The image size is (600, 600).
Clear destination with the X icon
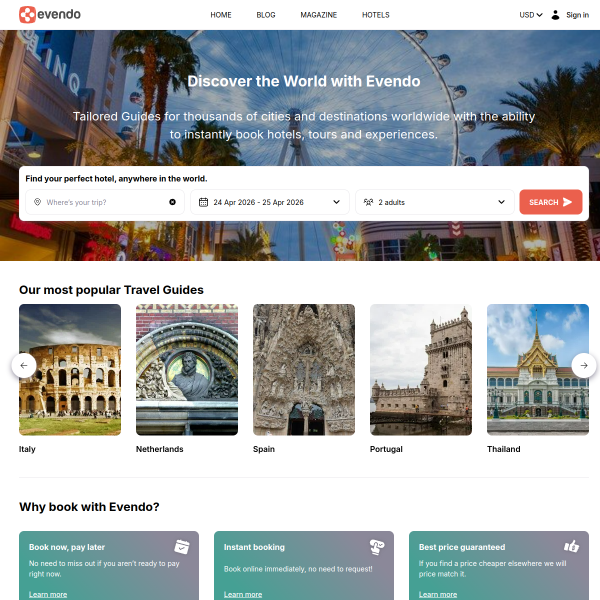click(x=172, y=202)
